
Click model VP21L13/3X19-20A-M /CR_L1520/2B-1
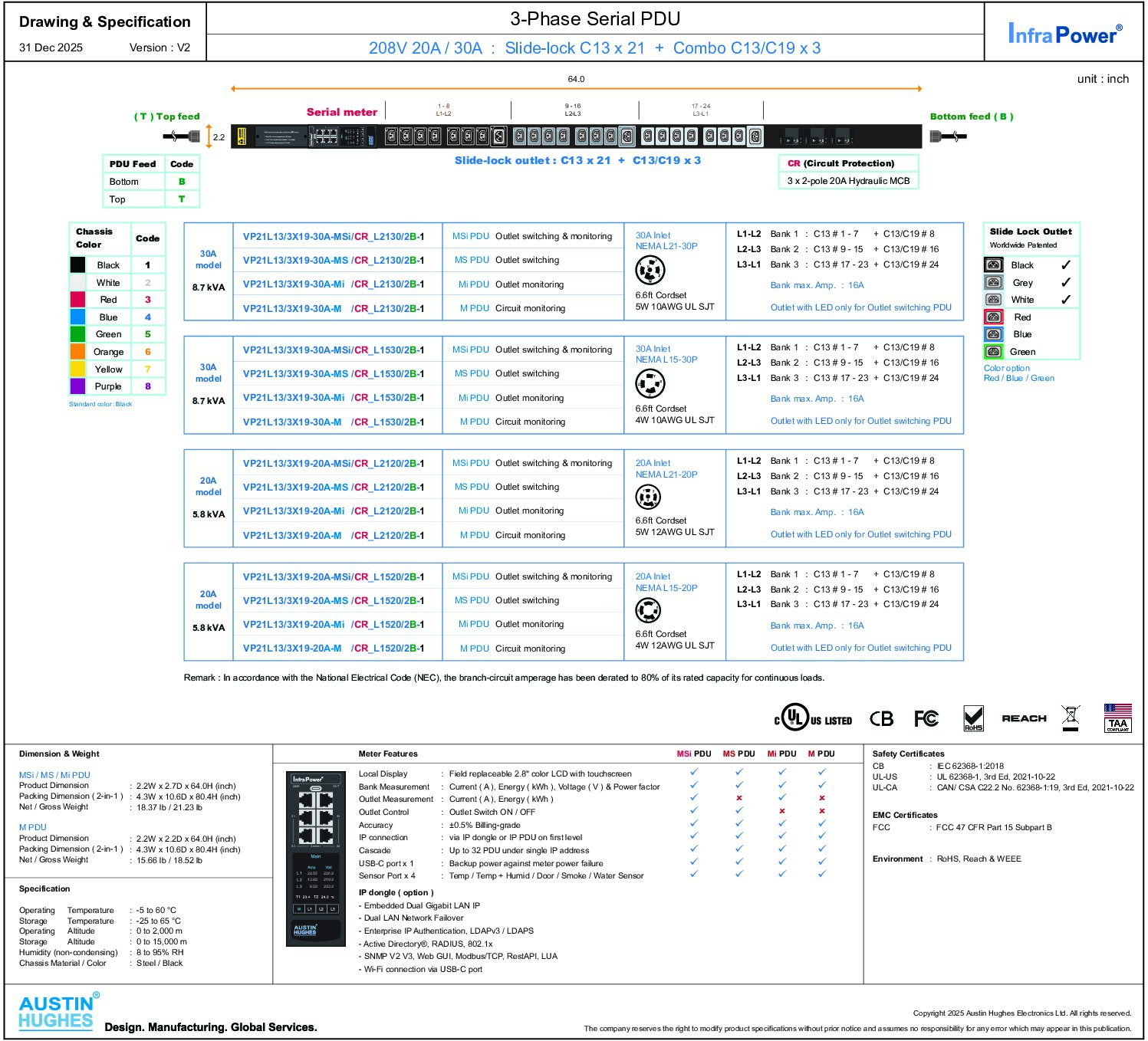tap(333, 648)
